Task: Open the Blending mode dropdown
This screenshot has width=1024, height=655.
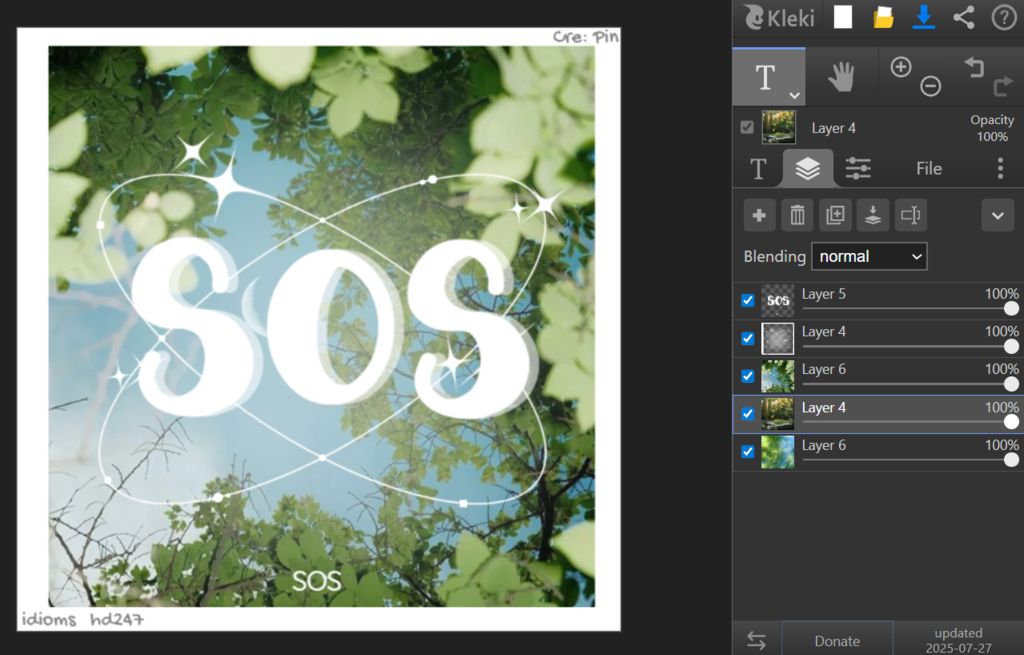Action: [868, 256]
